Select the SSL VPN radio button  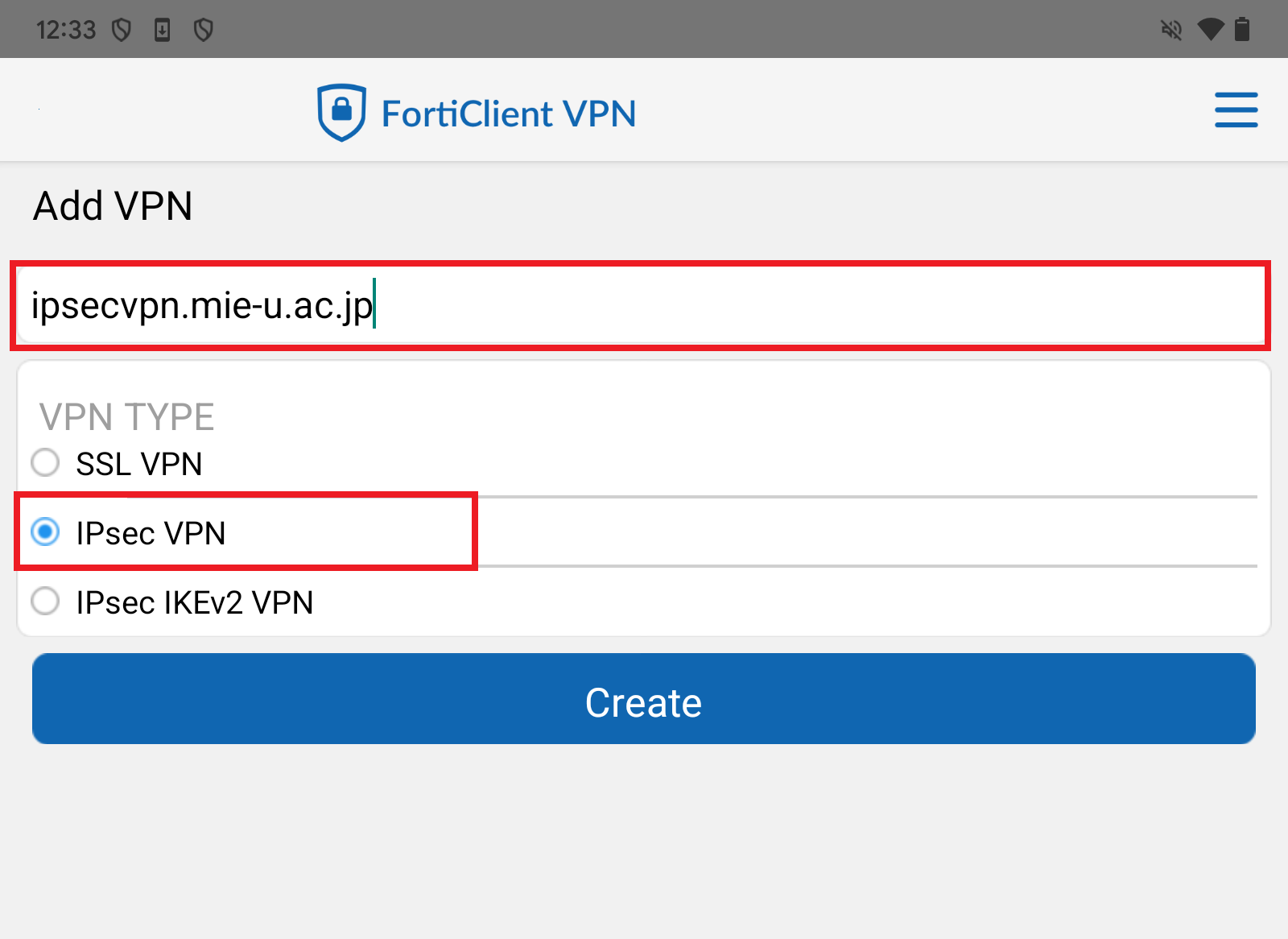click(x=45, y=463)
